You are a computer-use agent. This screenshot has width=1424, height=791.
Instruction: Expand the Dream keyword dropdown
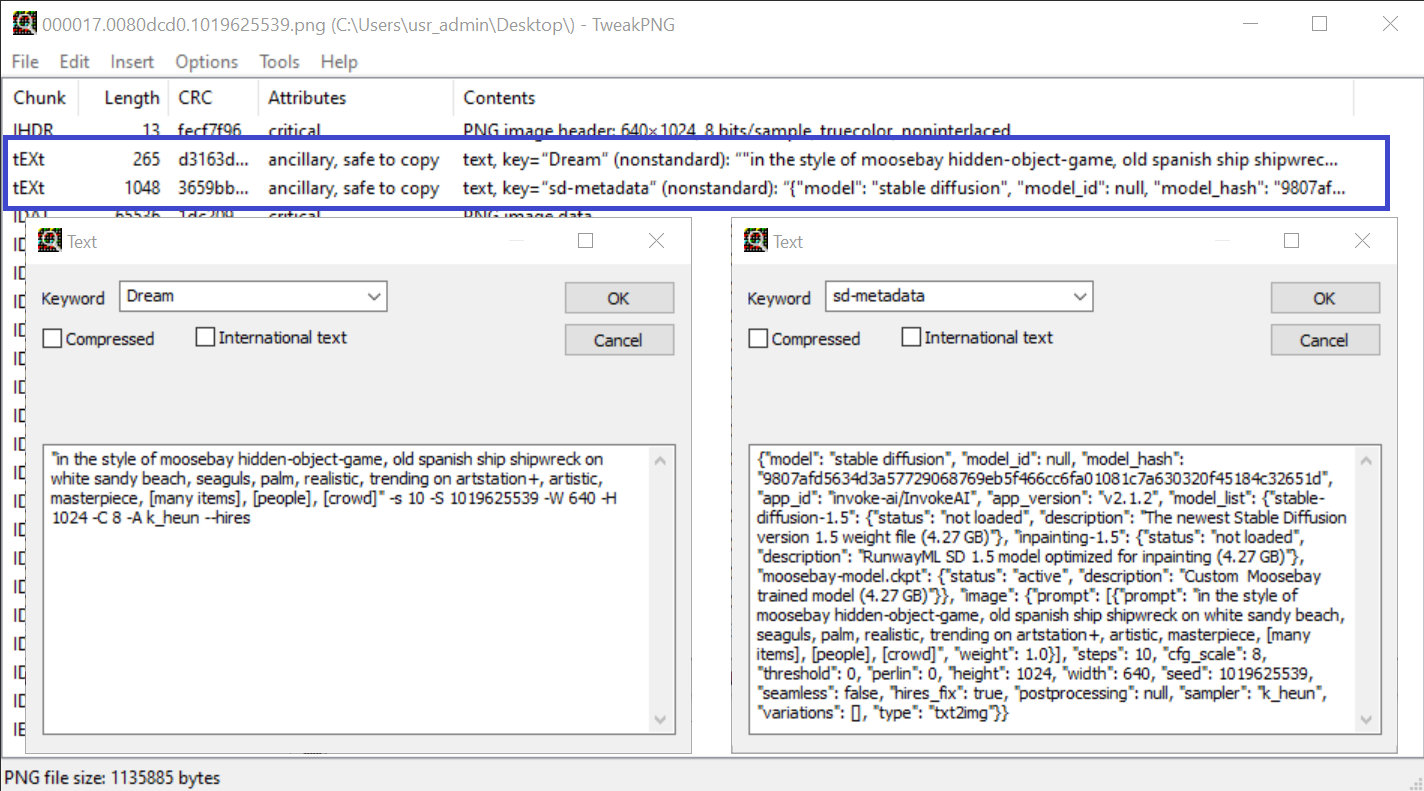tap(374, 297)
